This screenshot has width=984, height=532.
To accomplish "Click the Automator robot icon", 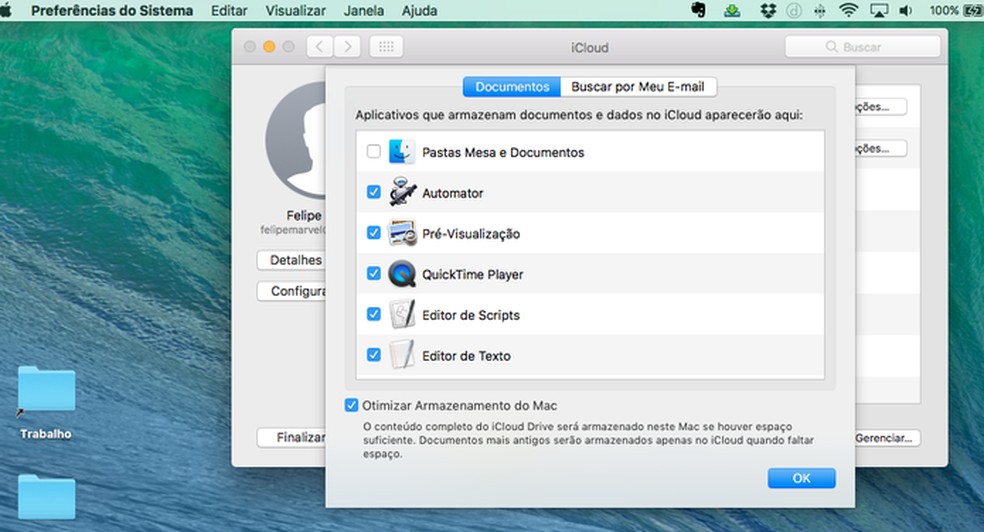I will [x=402, y=192].
